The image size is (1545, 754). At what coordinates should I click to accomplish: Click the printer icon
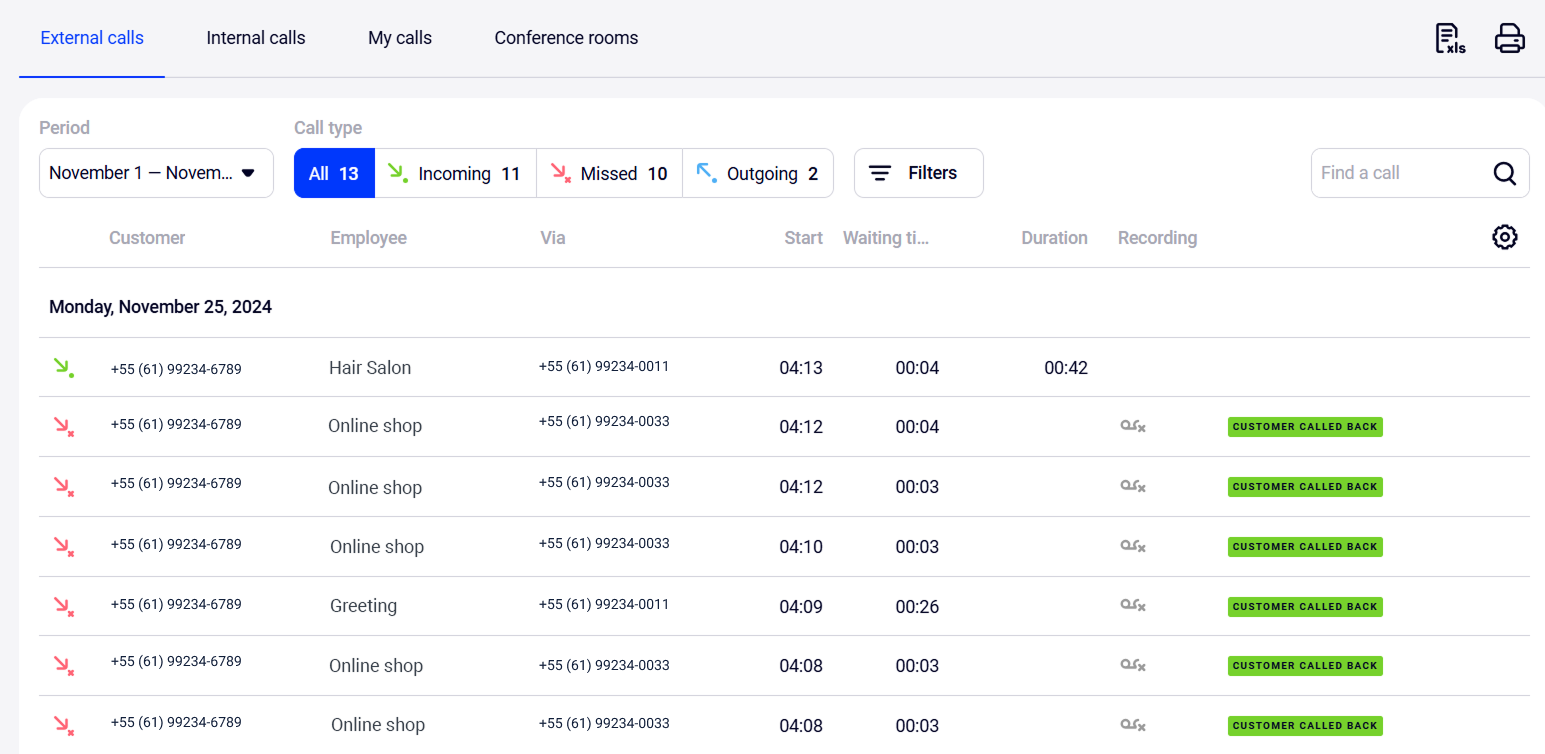[1509, 39]
